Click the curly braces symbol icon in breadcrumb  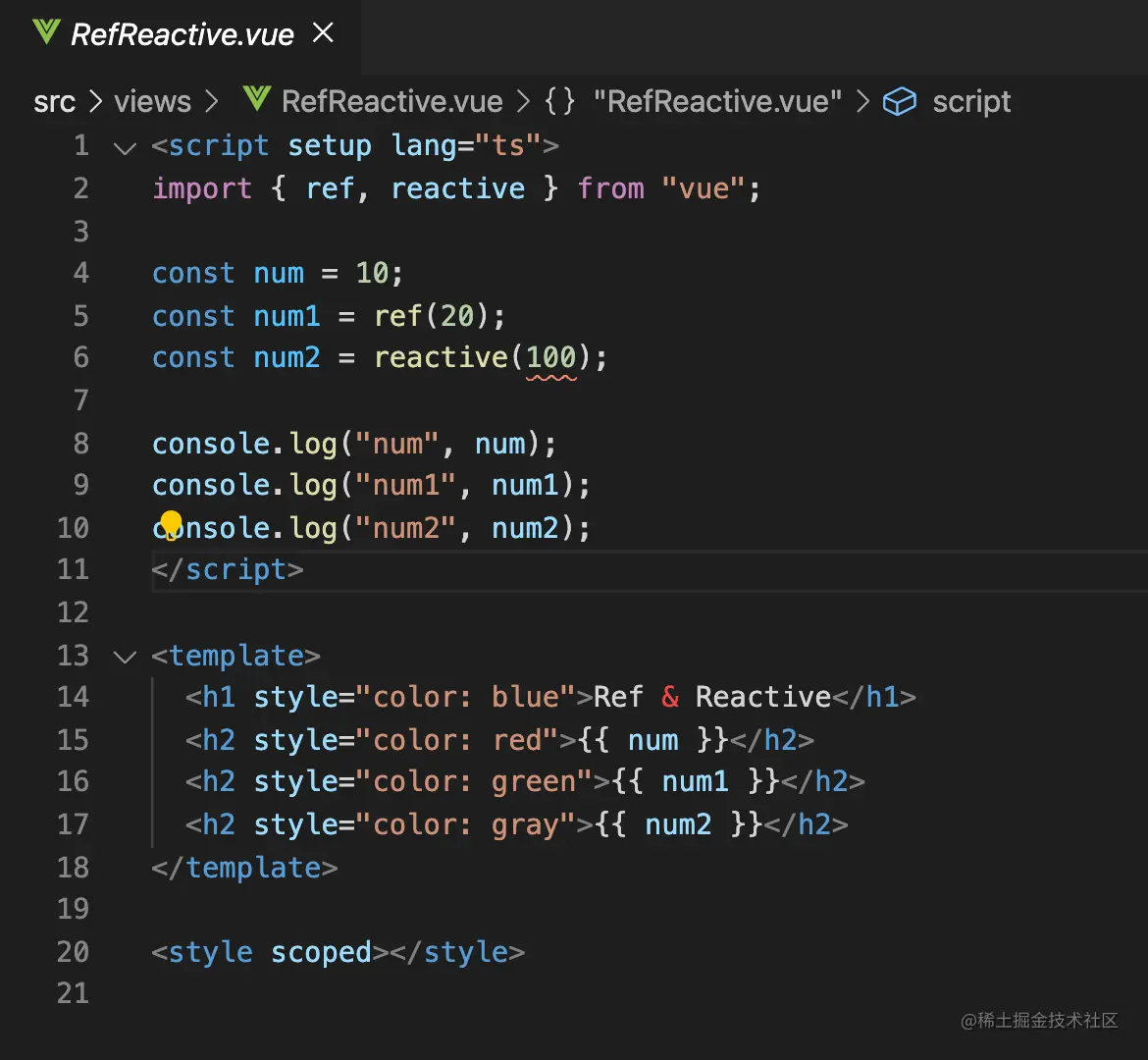[560, 101]
